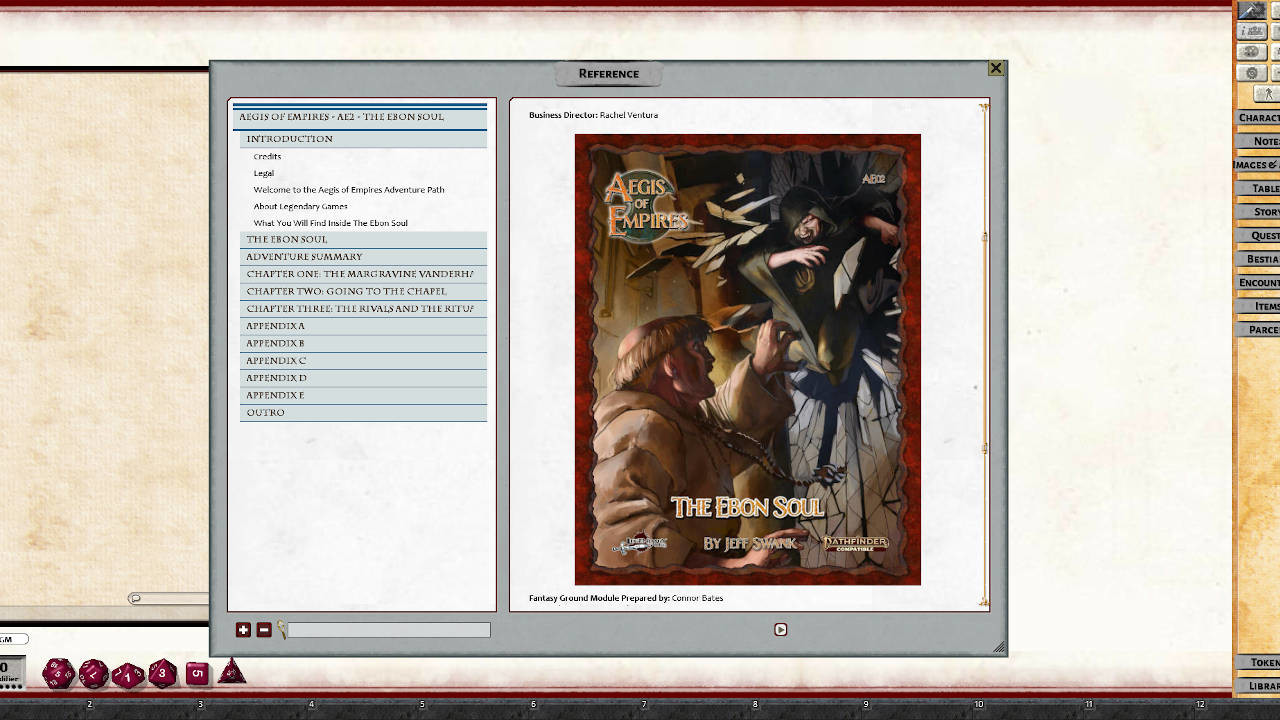Roll the d8 die showing 3
The width and height of the screenshot is (1280, 720).
(x=162, y=672)
